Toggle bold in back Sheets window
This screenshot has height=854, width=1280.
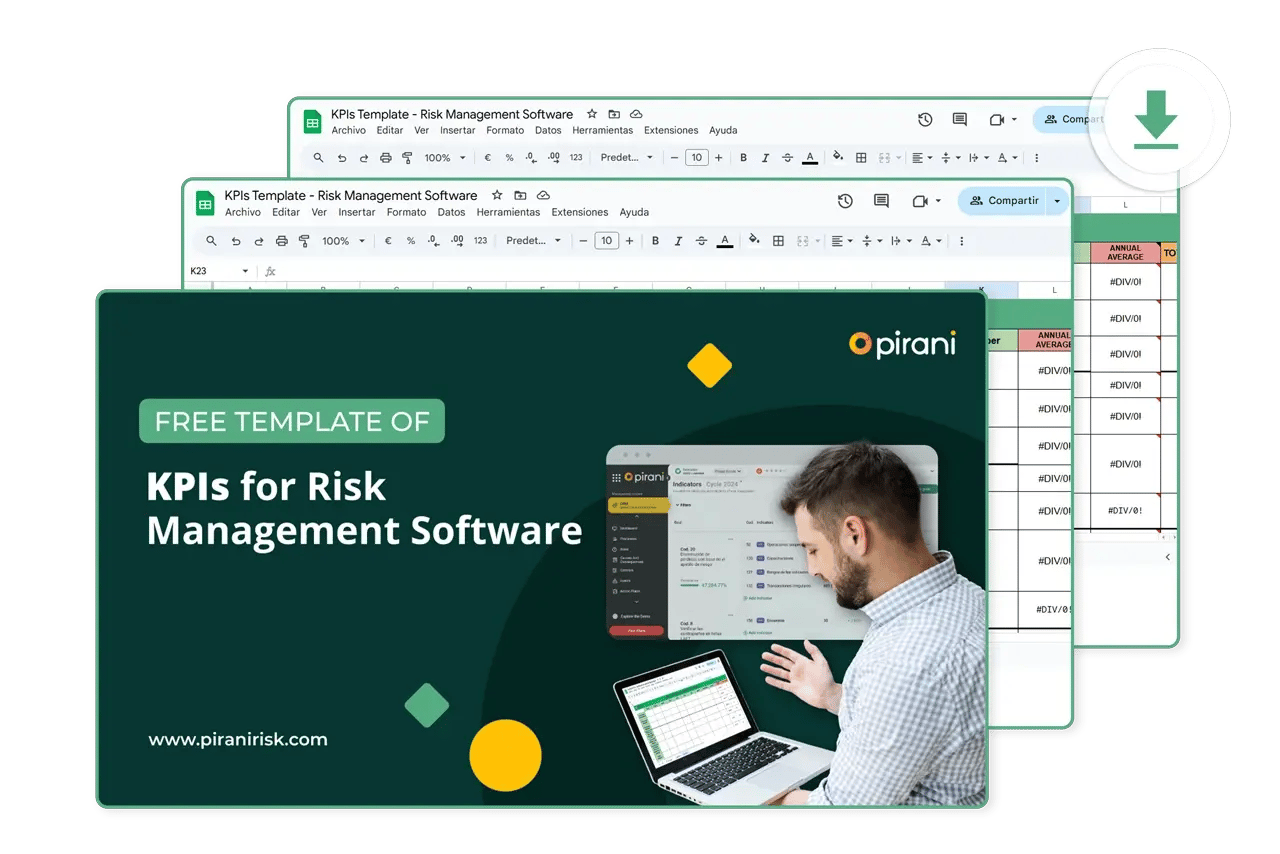click(x=743, y=158)
